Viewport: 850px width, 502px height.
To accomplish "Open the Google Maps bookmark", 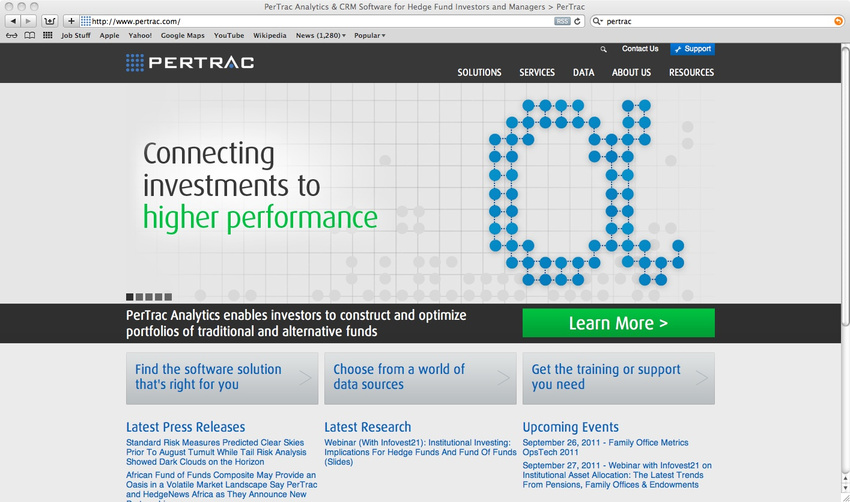I will (183, 35).
